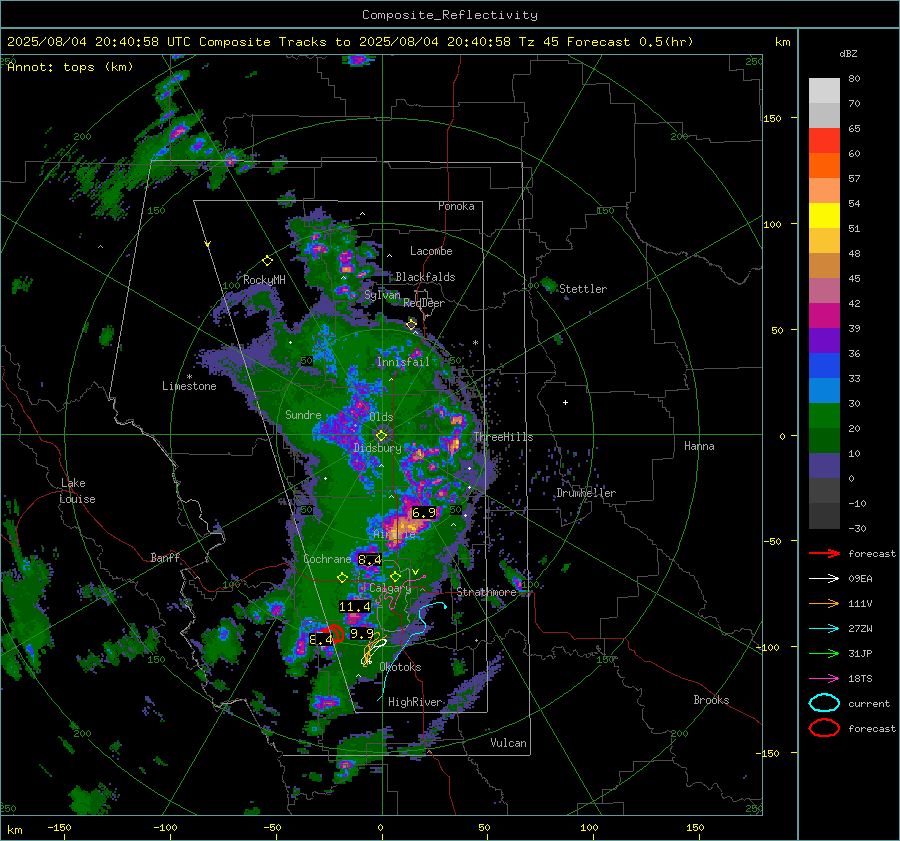Viewport: 900px width, 841px height.
Task: Click the Banff town label
Action: [x=165, y=557]
